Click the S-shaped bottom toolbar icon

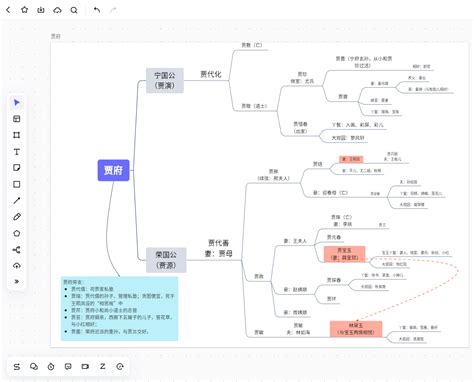[x=17, y=367]
